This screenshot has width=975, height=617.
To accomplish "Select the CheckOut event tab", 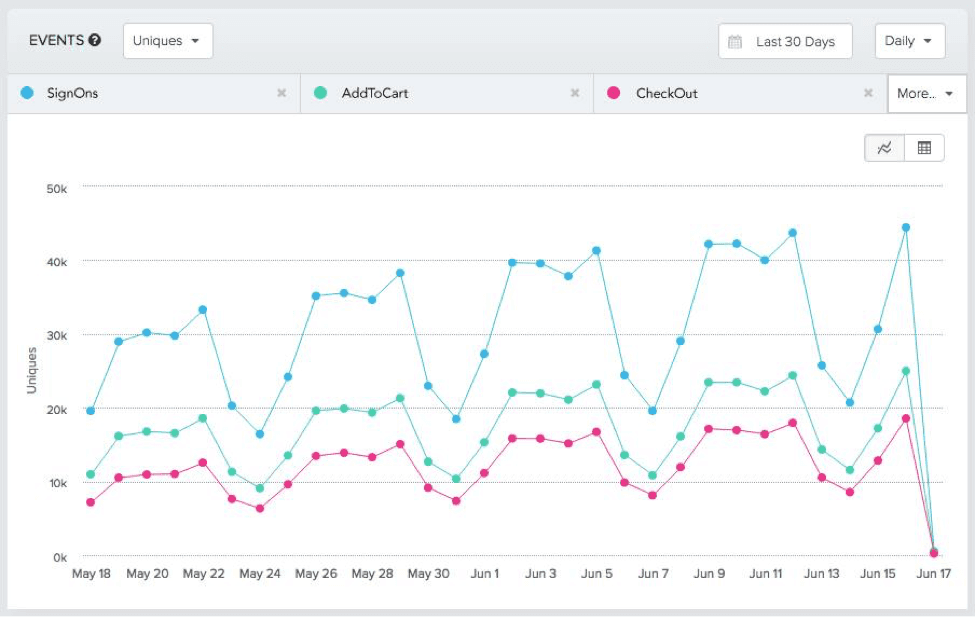I will (735, 93).
